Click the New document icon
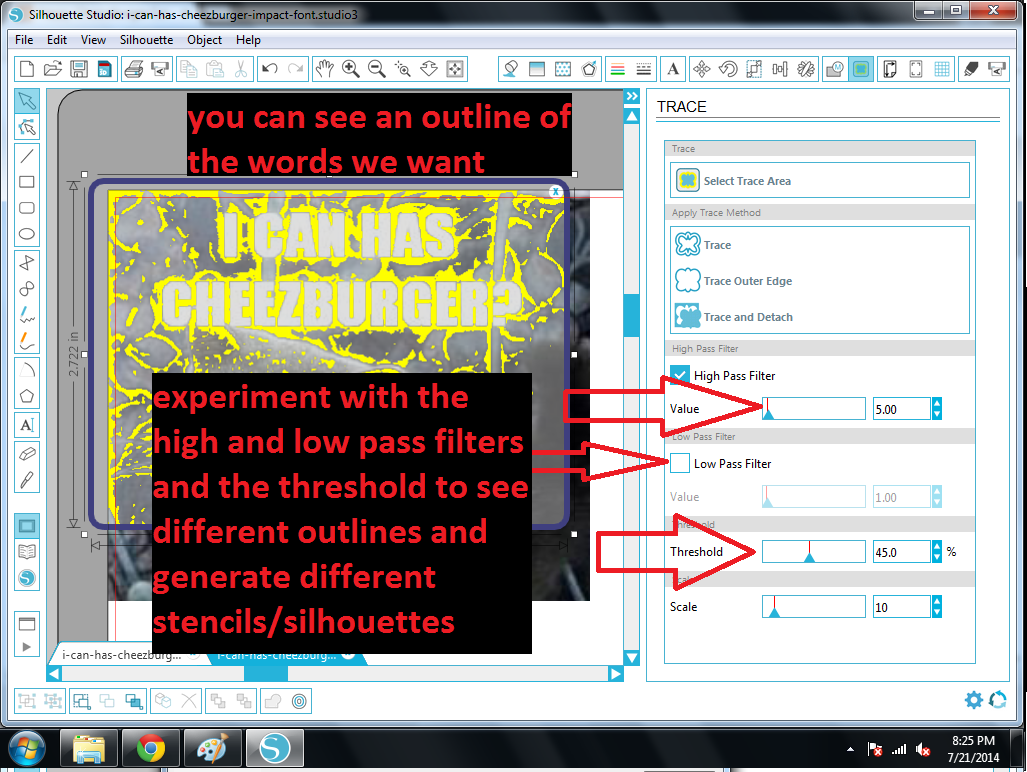The image size is (1027, 772). [27, 69]
